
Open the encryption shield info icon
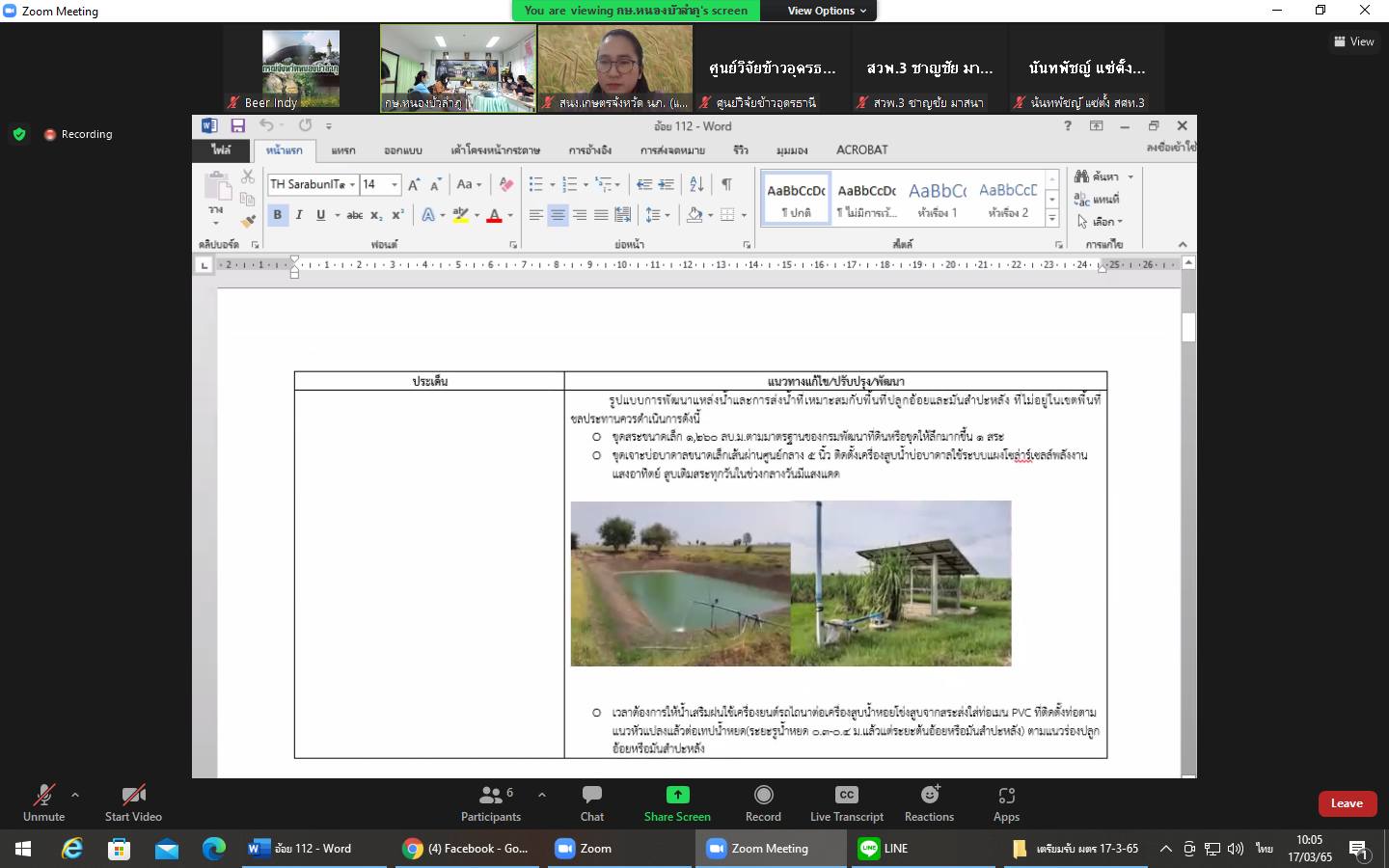(19, 134)
